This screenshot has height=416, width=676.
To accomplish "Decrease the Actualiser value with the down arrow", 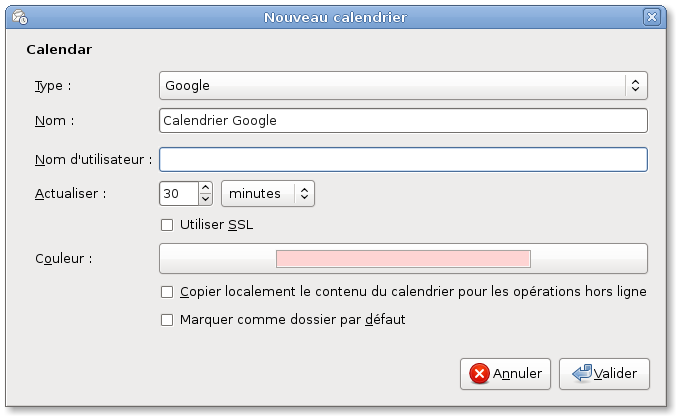I will pos(206,199).
